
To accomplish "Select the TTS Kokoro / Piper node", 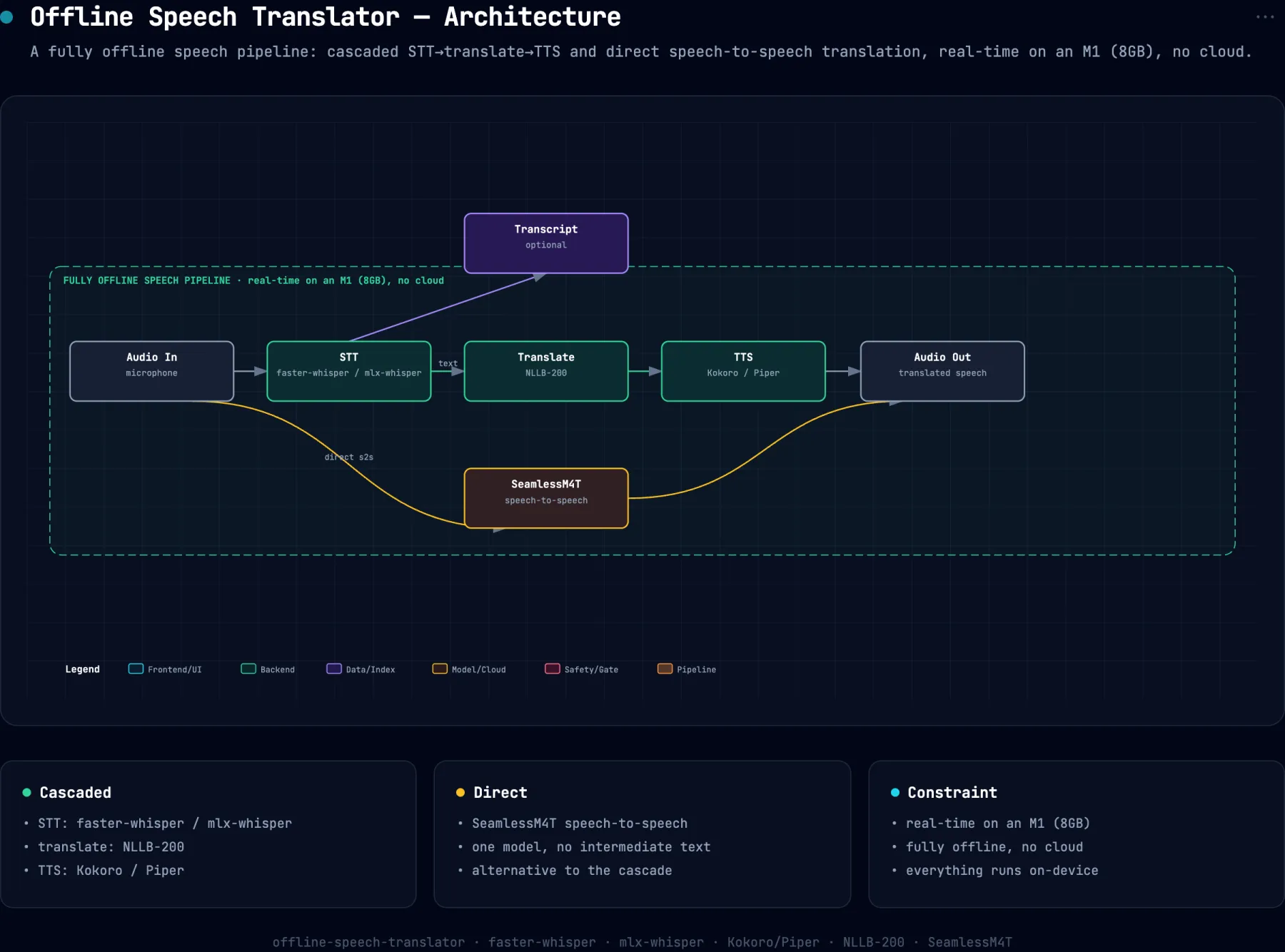I will [743, 371].
